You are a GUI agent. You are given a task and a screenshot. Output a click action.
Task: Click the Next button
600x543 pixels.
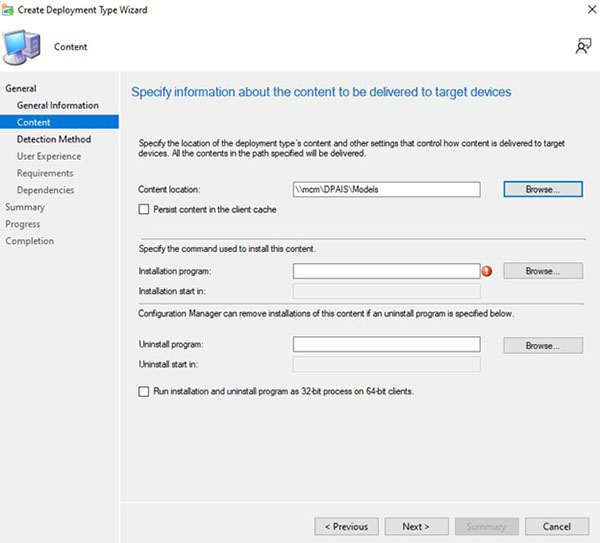point(415,526)
